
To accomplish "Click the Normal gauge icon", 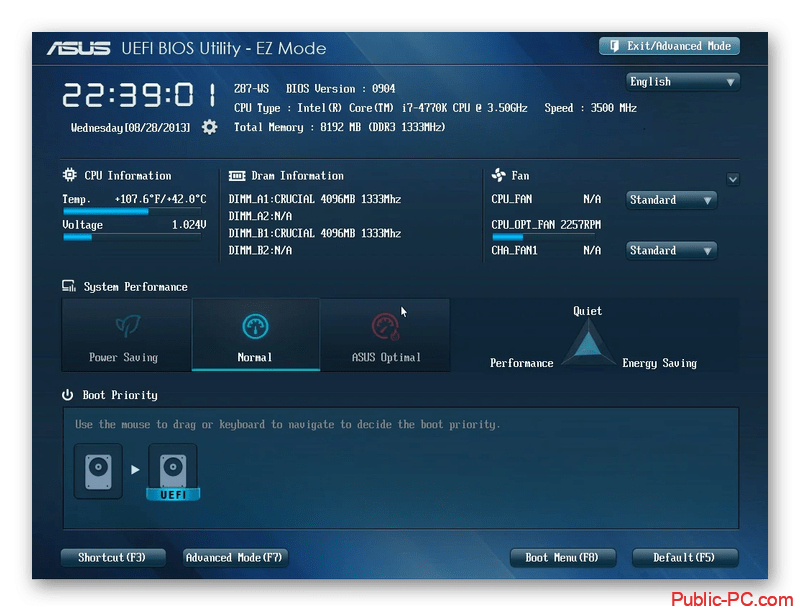I will (255, 326).
